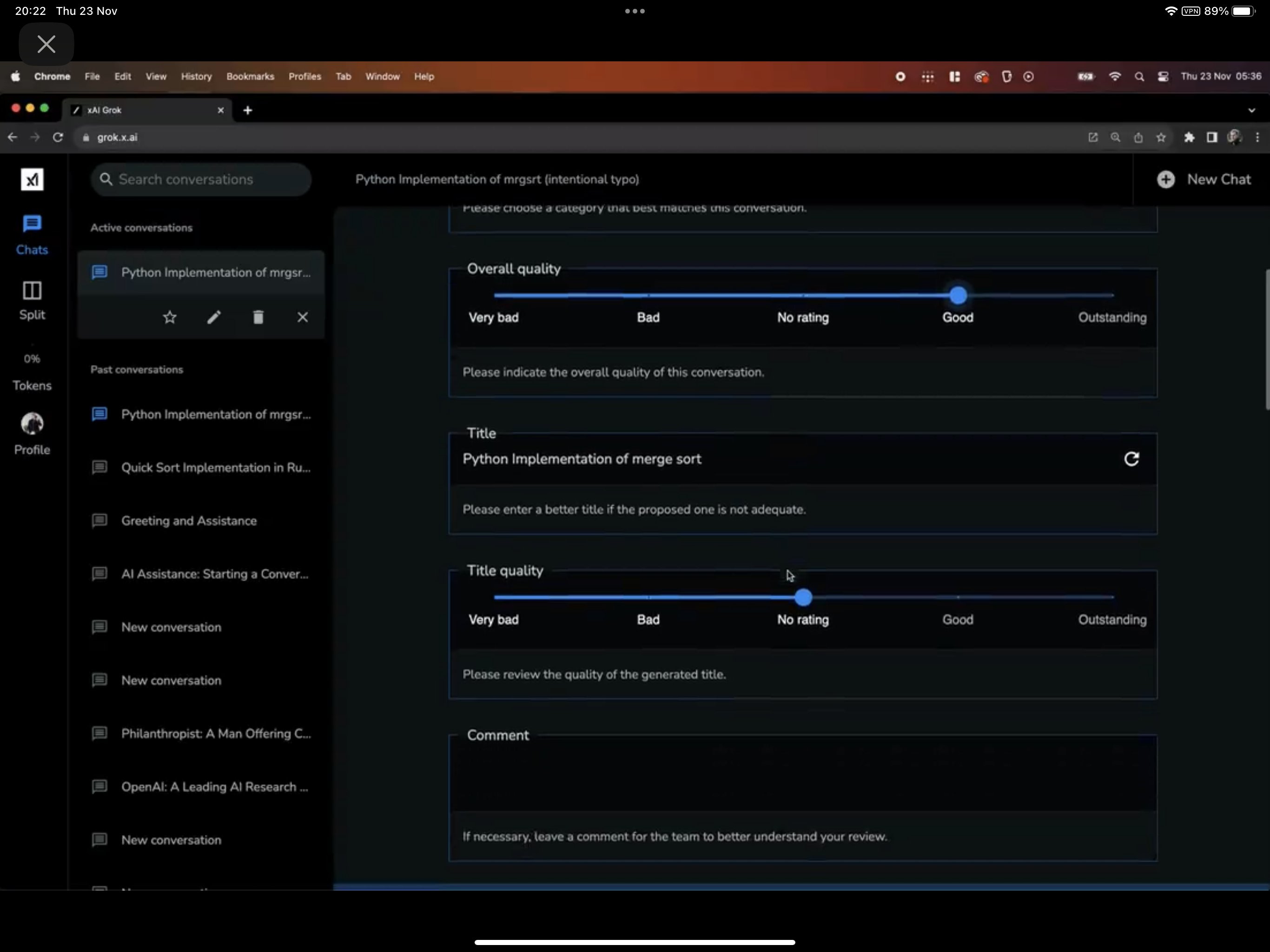Open new browser tab
Viewport: 1270px width, 952px height.
tap(247, 110)
